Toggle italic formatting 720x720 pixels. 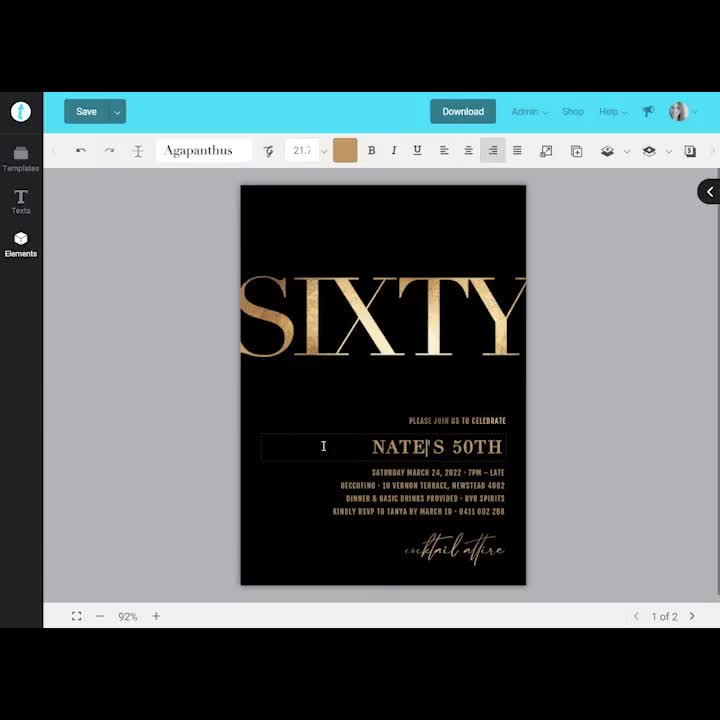click(394, 150)
